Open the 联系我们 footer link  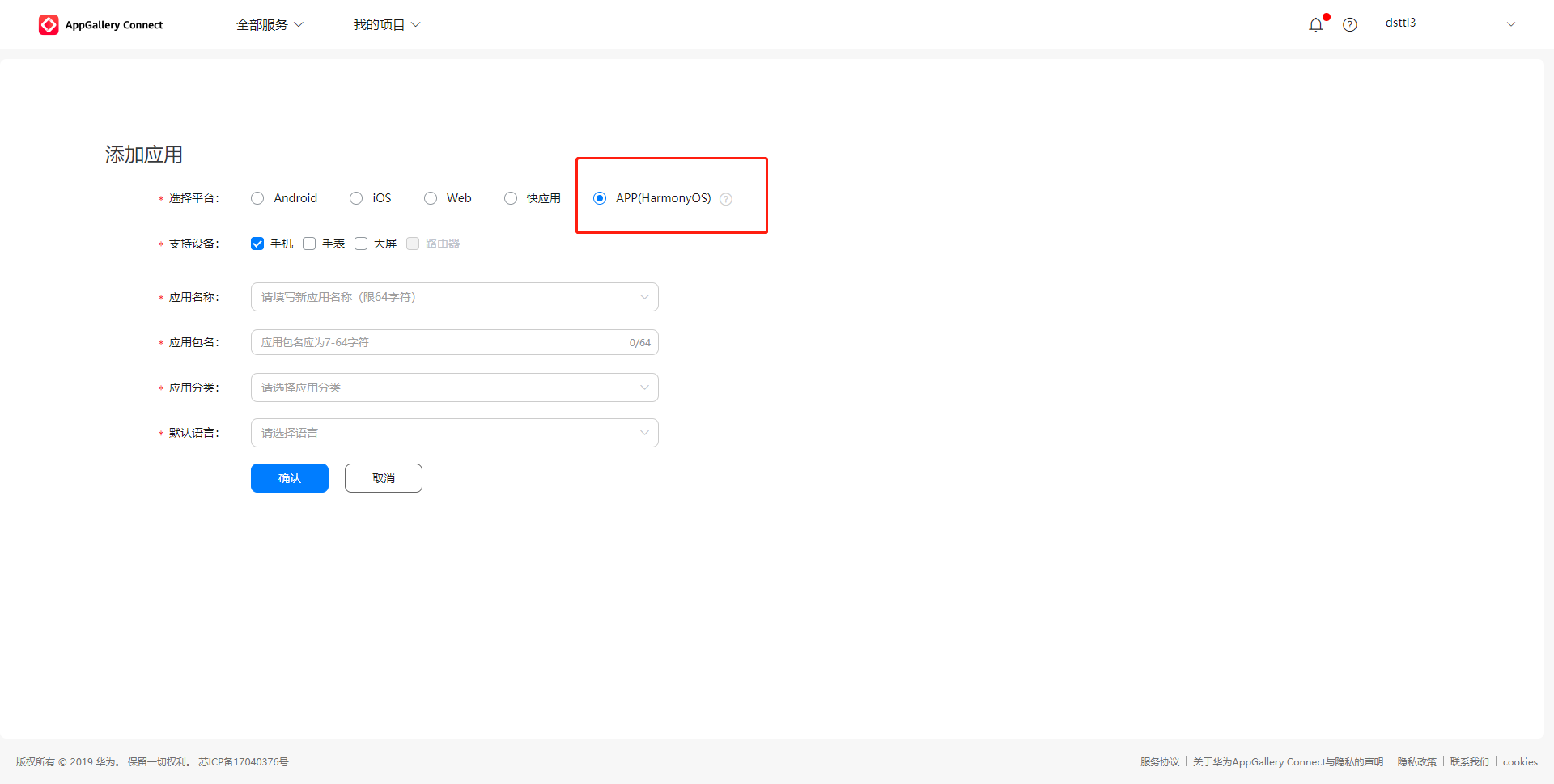[1469, 762]
